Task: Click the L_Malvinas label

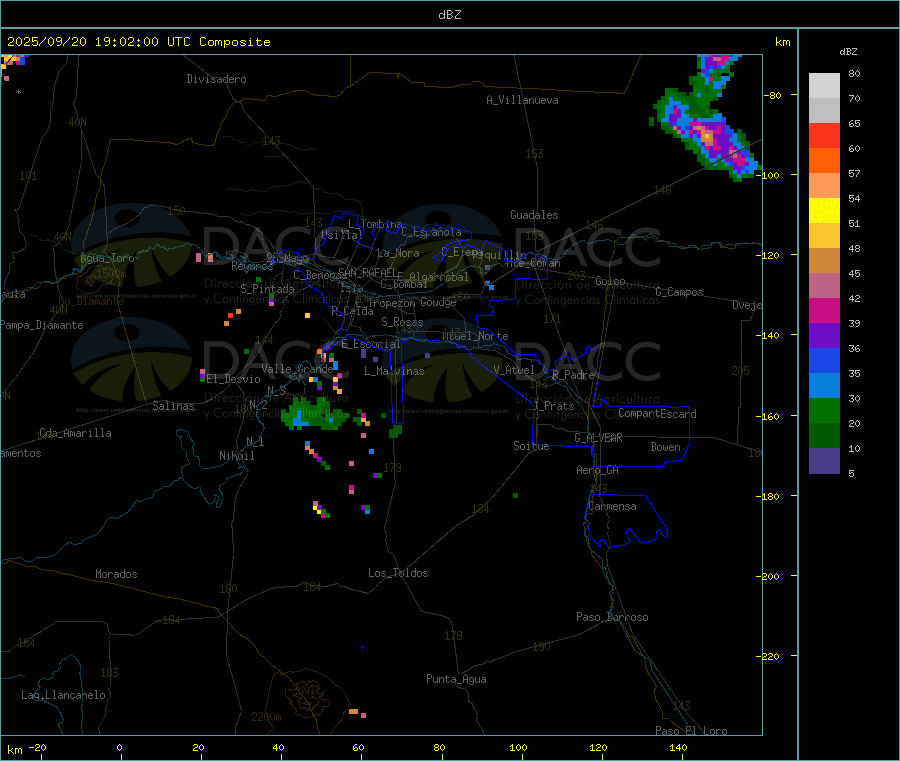Action: 394,371
